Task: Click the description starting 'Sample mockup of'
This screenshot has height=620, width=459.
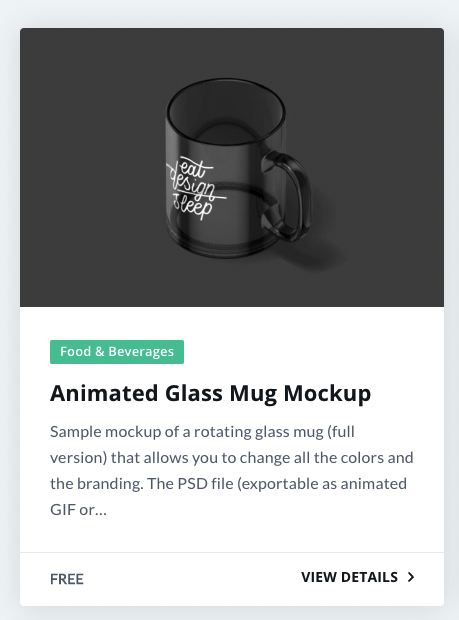Action: click(x=232, y=471)
